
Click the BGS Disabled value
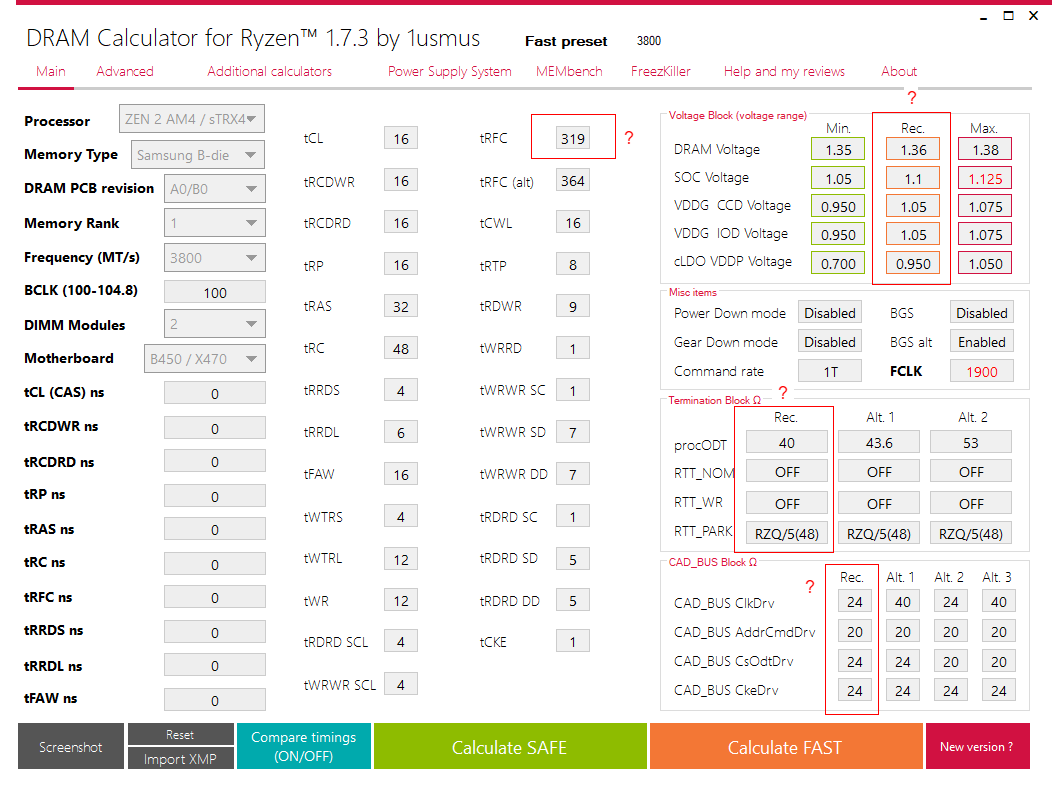[982, 313]
